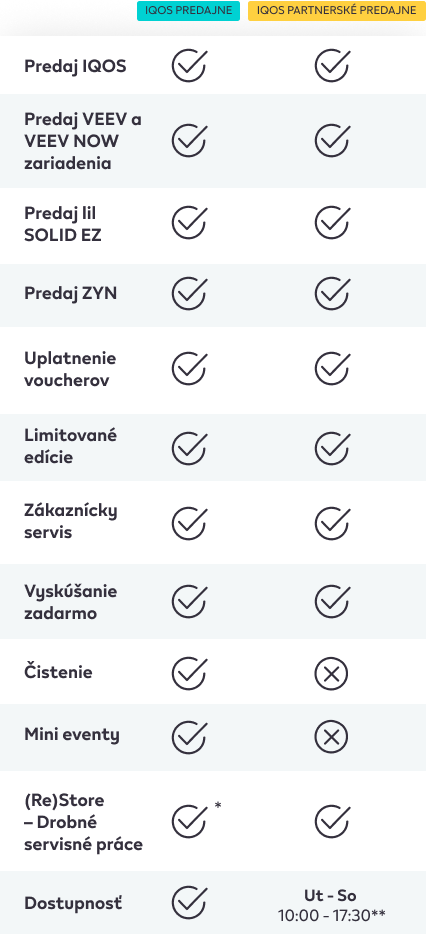Click Dostupnosť checkmark icon

click(189, 902)
